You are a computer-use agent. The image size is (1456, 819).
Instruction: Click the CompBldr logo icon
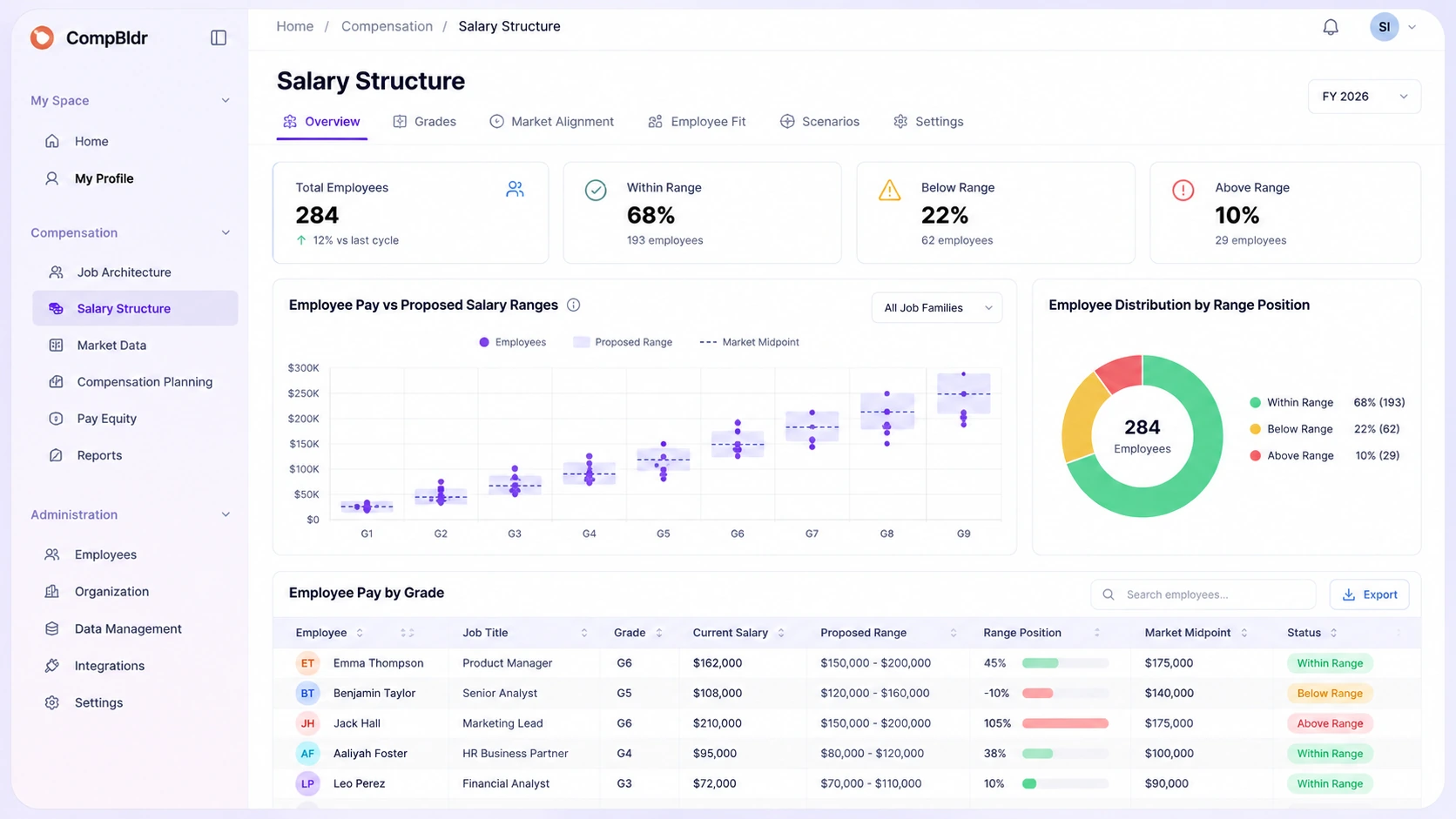point(42,37)
